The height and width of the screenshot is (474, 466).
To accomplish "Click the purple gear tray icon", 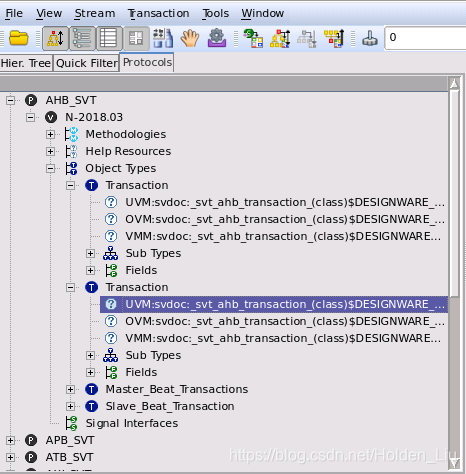I will tap(217, 38).
